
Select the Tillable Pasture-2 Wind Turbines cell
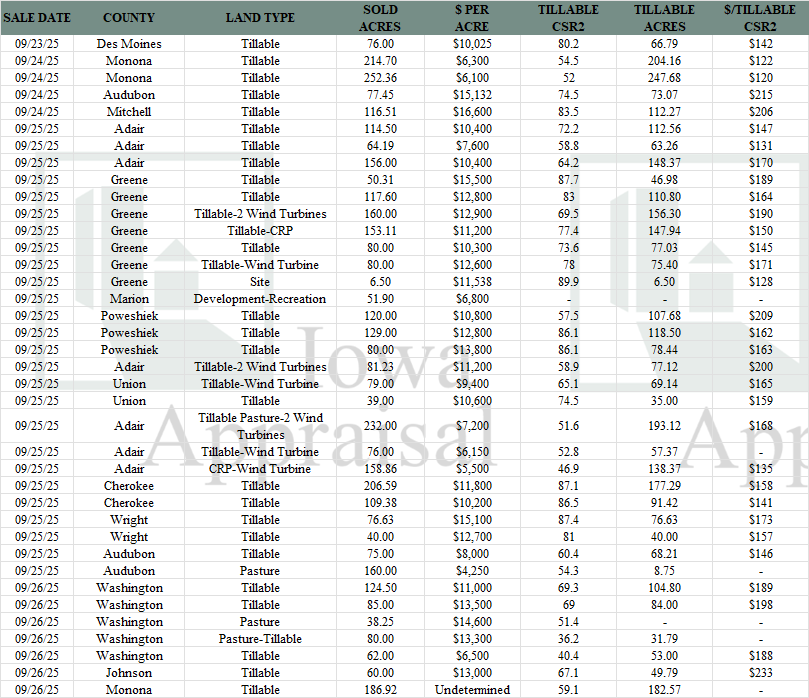260,426
